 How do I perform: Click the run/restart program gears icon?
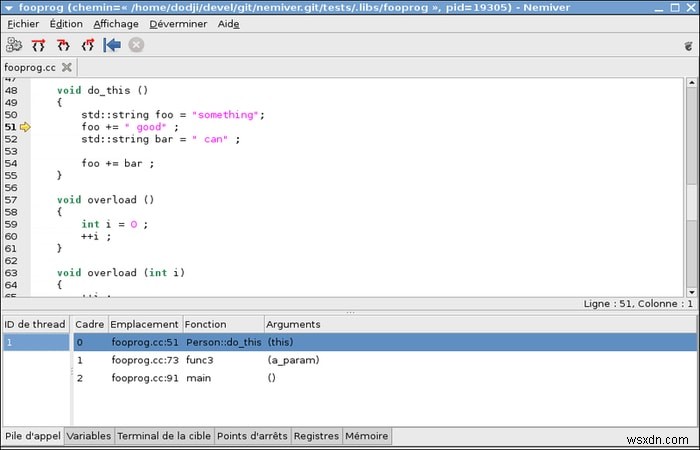pyautogui.click(x=14, y=45)
